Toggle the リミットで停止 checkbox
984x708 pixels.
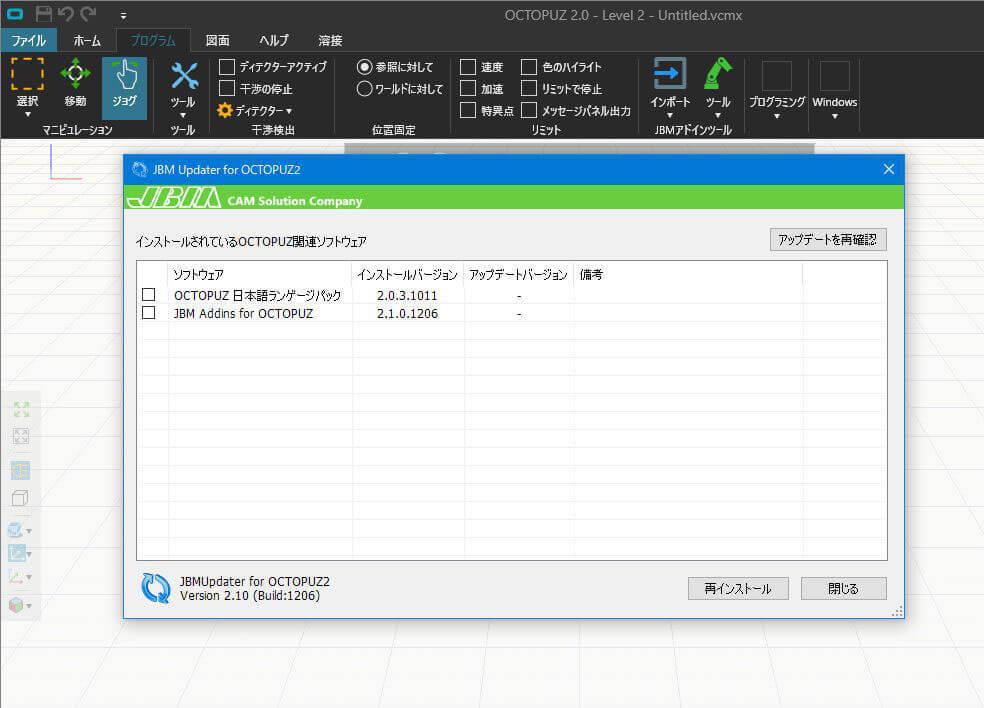tap(529, 88)
